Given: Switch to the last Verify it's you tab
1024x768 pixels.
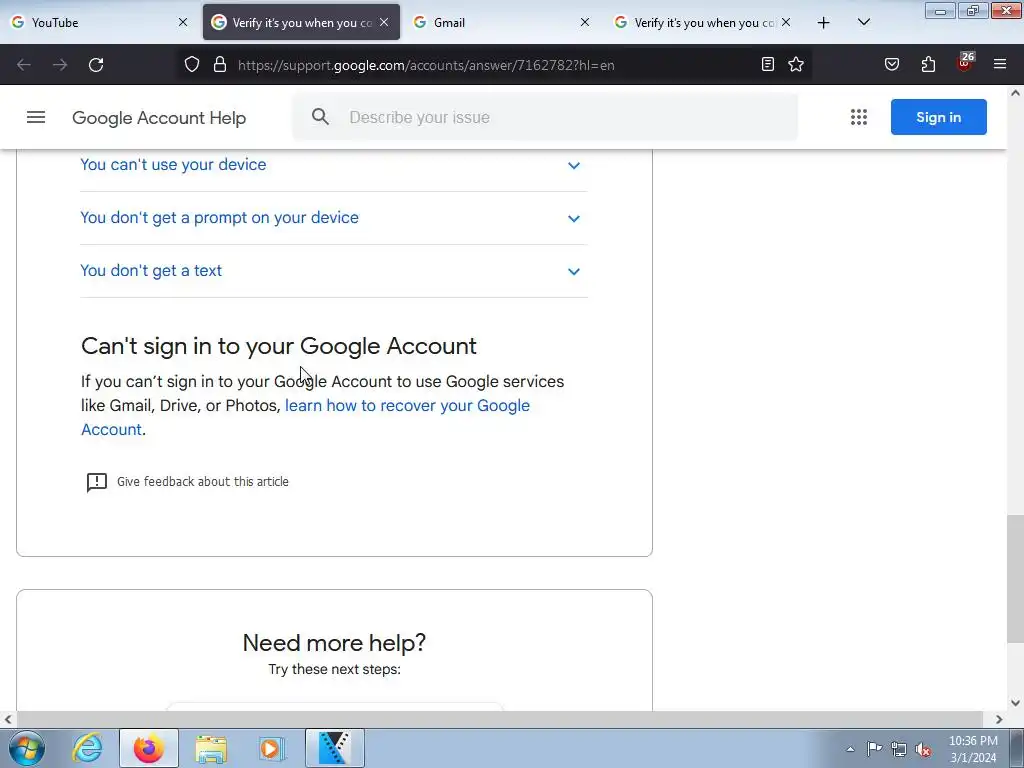Looking at the screenshot, I should pyautogui.click(x=703, y=22).
